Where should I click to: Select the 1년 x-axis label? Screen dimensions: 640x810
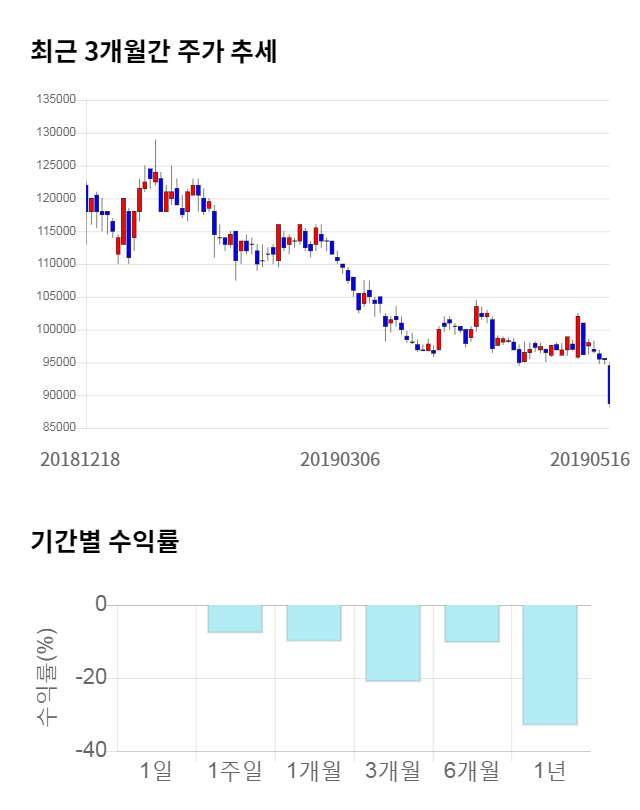[551, 771]
